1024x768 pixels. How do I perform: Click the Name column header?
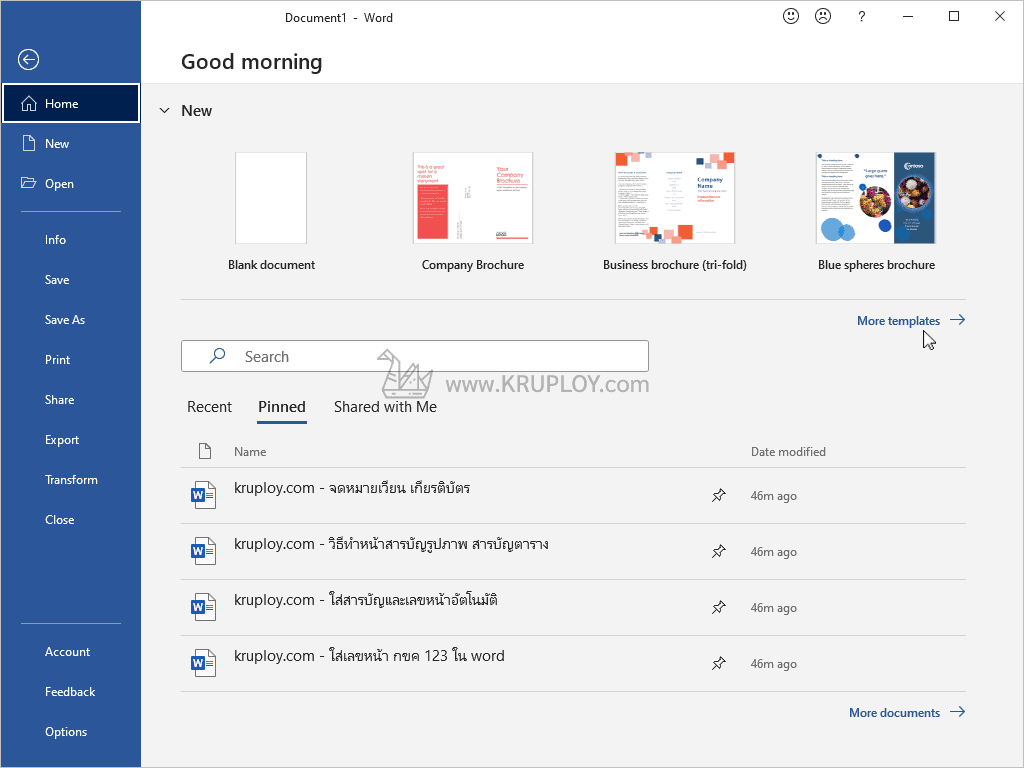pos(250,451)
